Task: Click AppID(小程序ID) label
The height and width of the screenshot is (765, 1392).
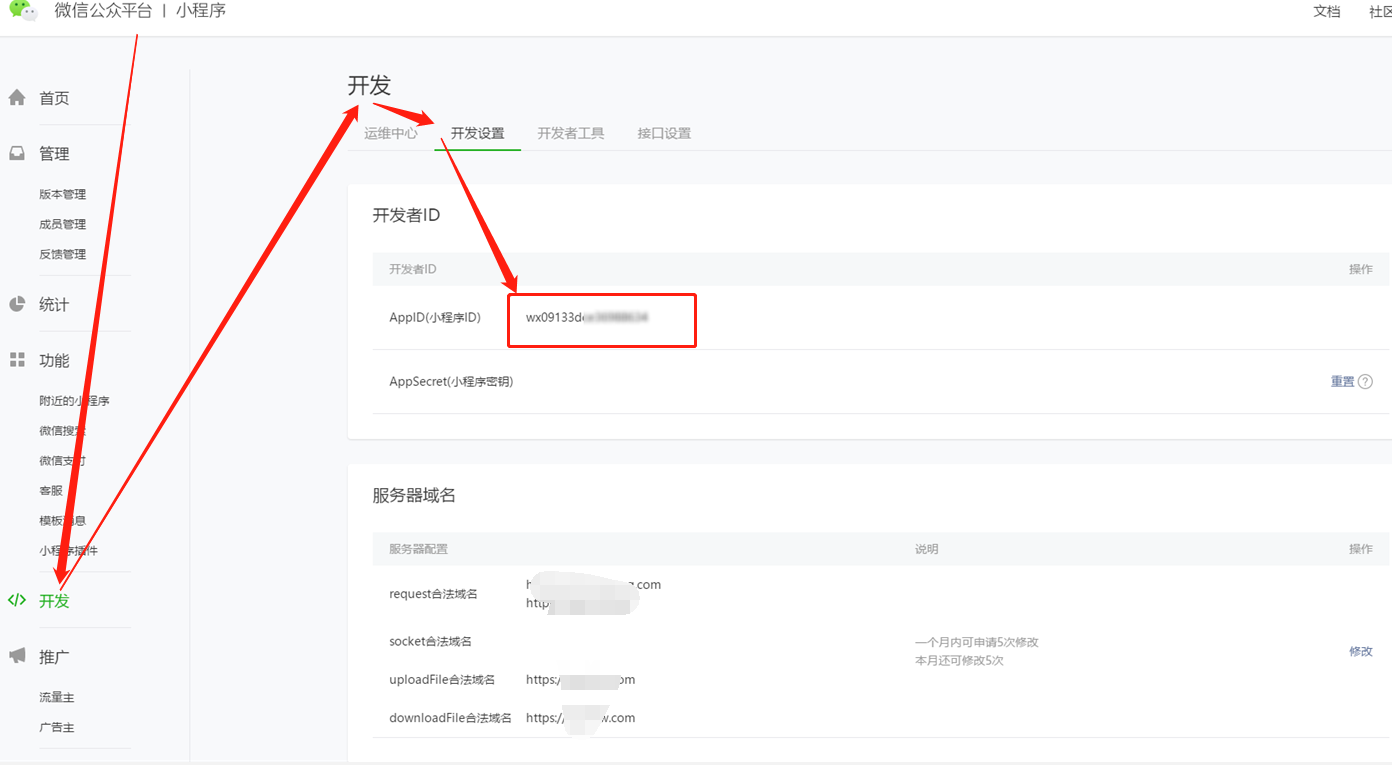Action: (435, 317)
